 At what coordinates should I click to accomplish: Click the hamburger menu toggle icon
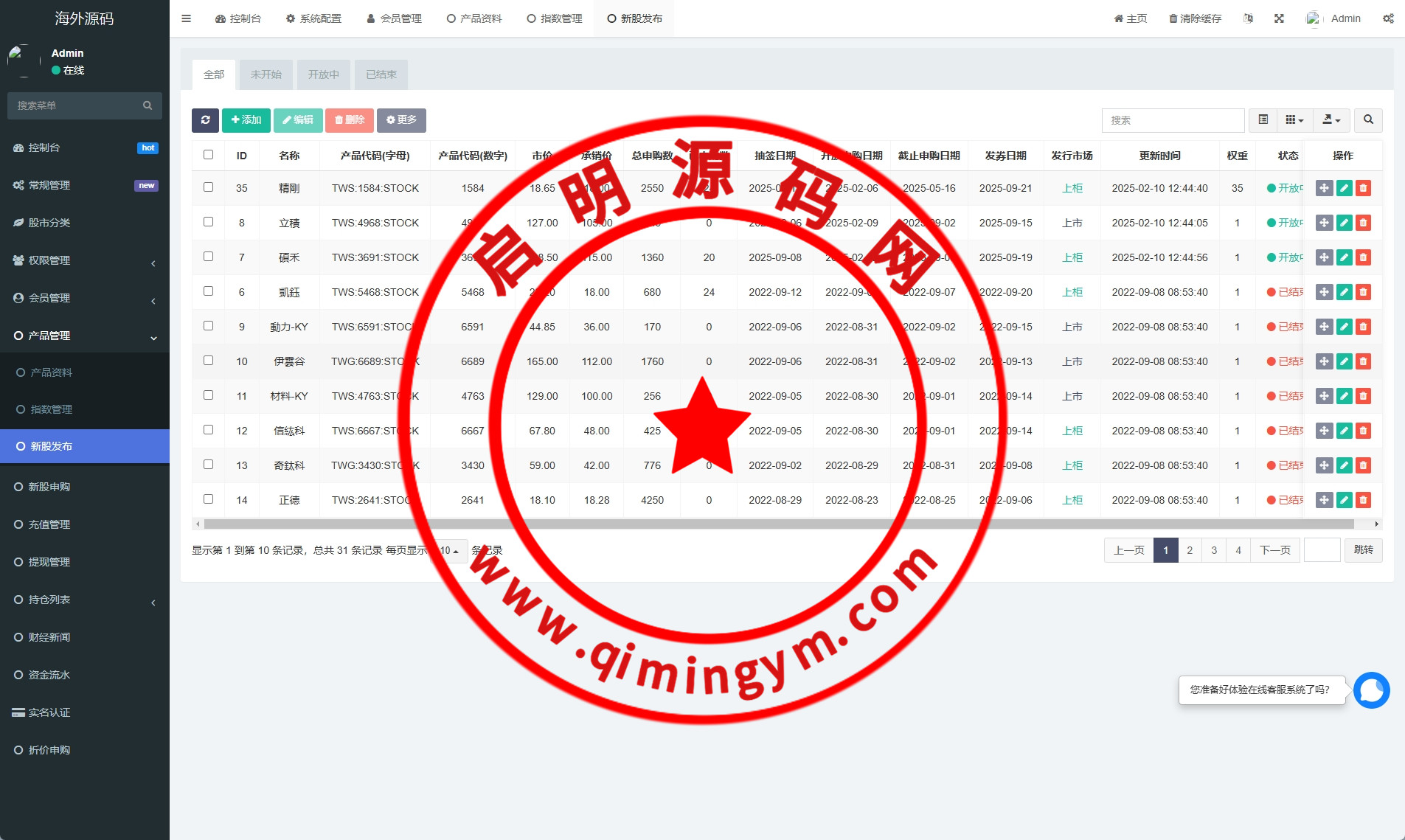[x=187, y=18]
